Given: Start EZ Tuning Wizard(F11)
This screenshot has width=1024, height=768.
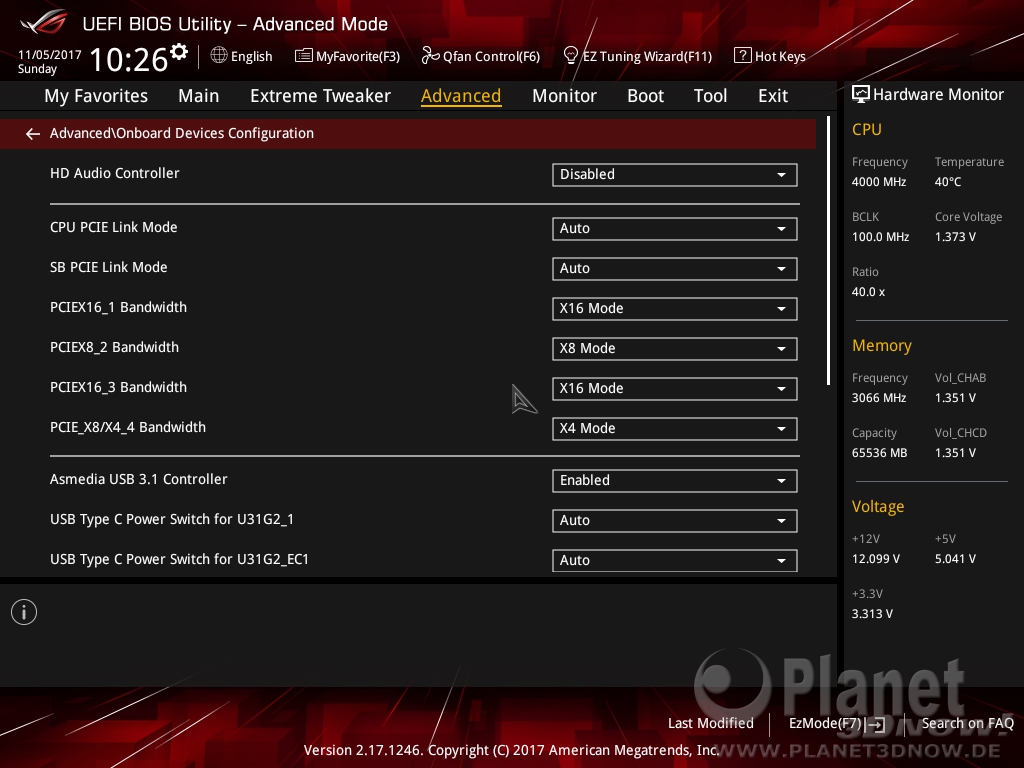Looking at the screenshot, I should coord(637,56).
